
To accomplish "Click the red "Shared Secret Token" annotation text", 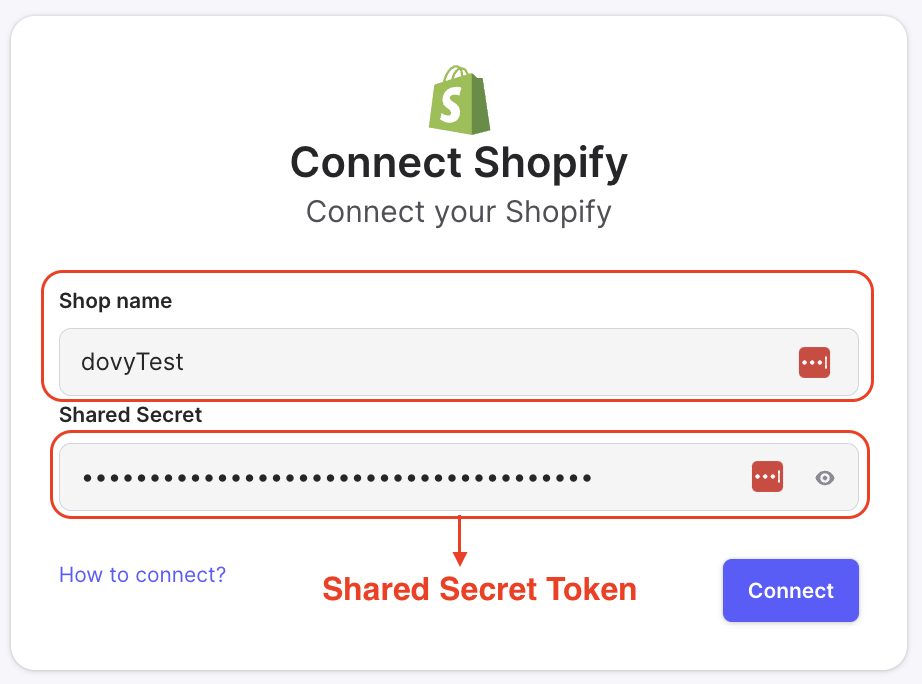I will (x=479, y=590).
